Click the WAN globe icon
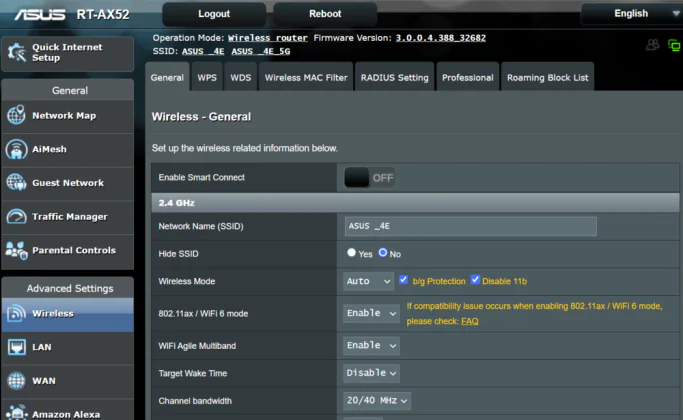Screen dimensions: 683x420 click(16, 381)
